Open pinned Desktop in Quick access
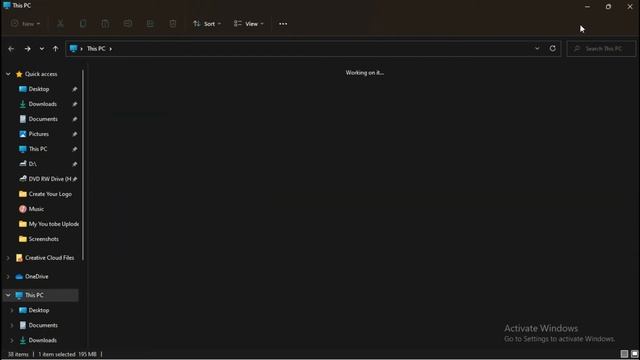The height and width of the screenshot is (360, 640). [39, 89]
